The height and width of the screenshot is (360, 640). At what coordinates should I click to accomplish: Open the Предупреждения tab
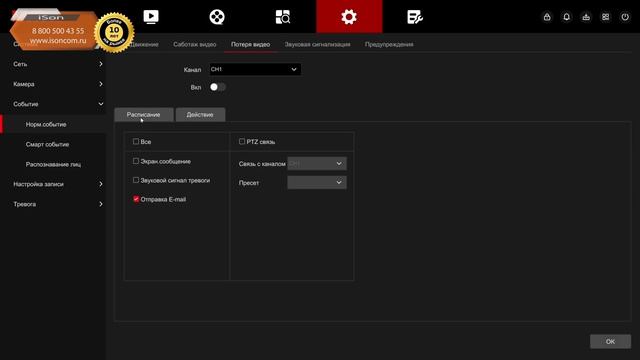(x=389, y=44)
